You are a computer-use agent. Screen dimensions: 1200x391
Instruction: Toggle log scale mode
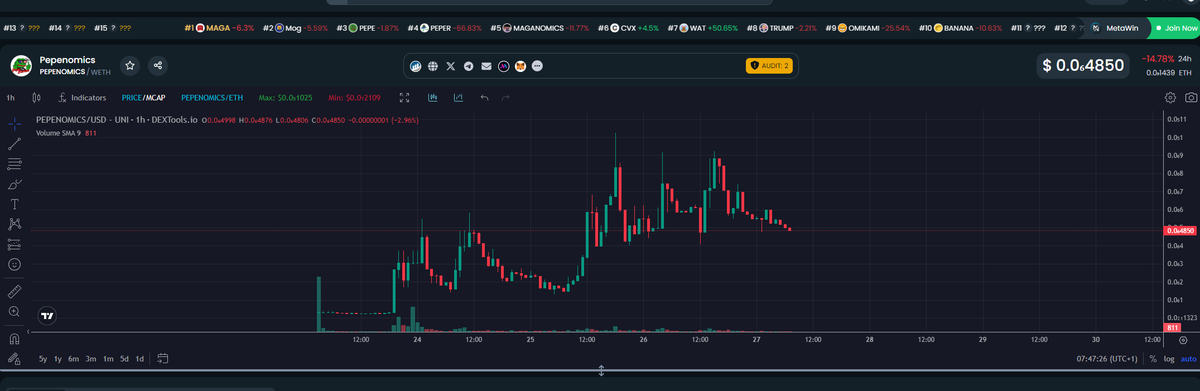[x=1169, y=358]
